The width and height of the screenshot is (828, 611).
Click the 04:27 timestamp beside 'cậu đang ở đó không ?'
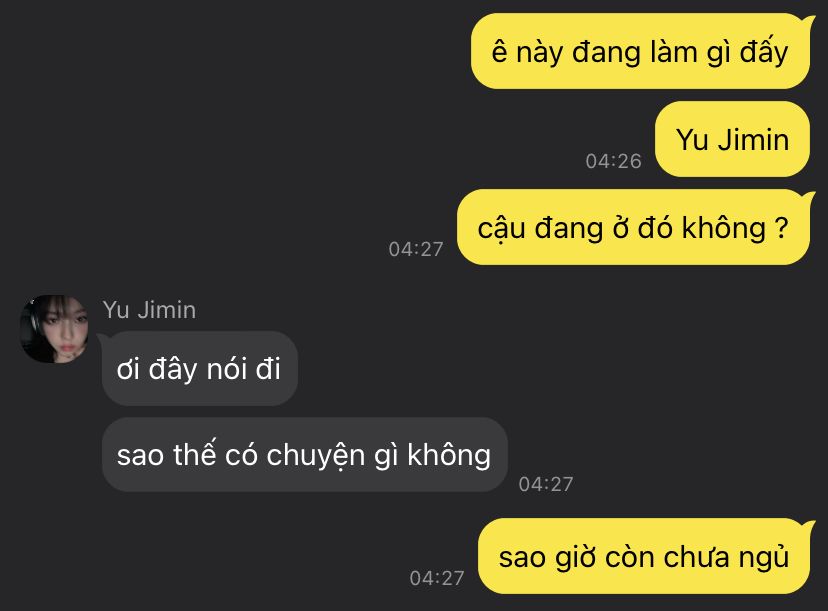416,249
